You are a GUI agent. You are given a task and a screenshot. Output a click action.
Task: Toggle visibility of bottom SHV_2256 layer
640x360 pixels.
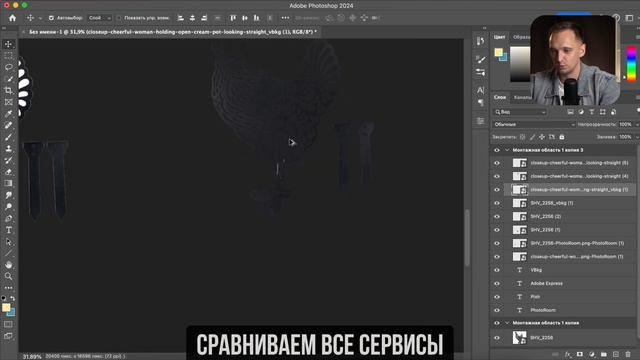[497, 338]
